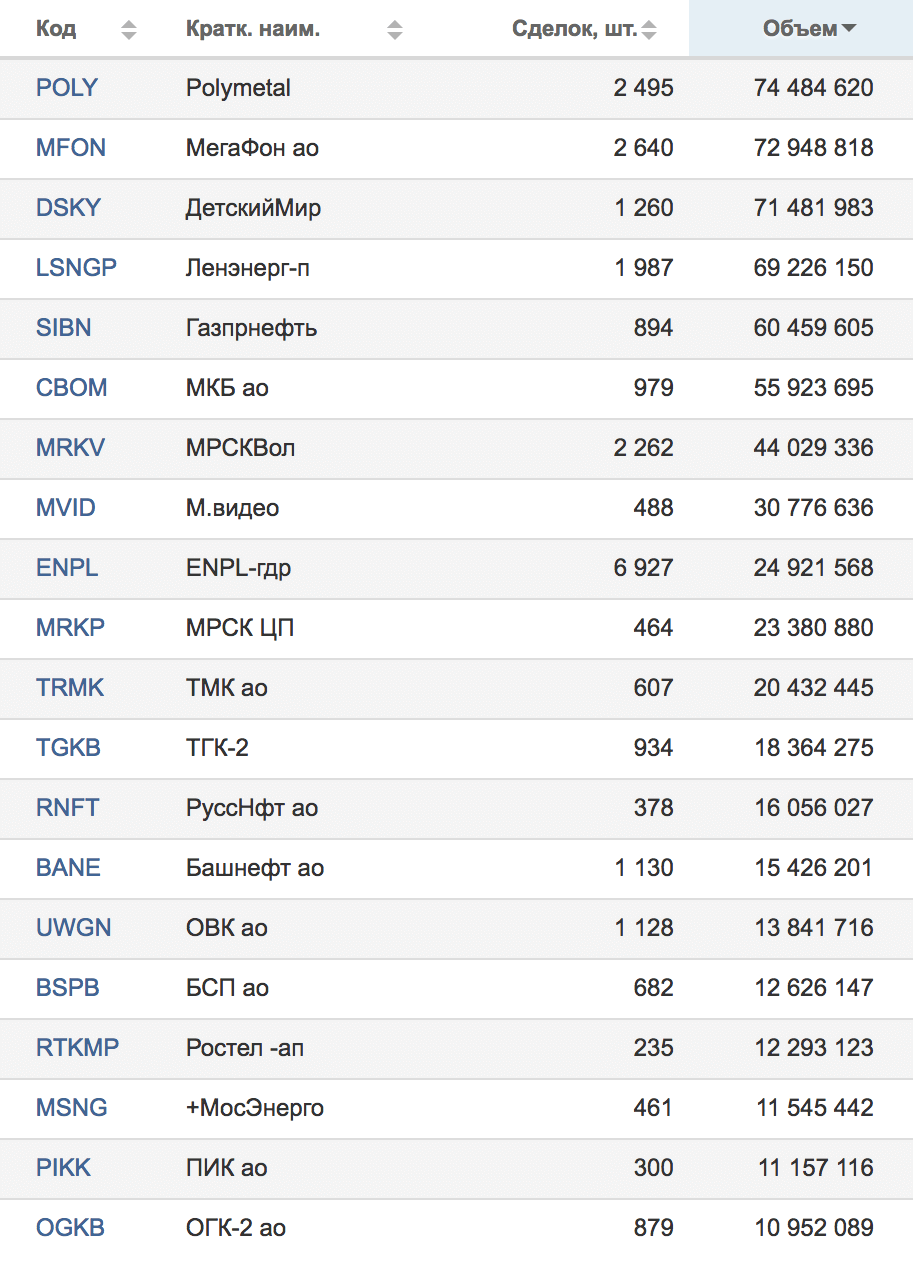Toggle descending arrow on Объем column
913x1263 pixels.
(x=849, y=29)
